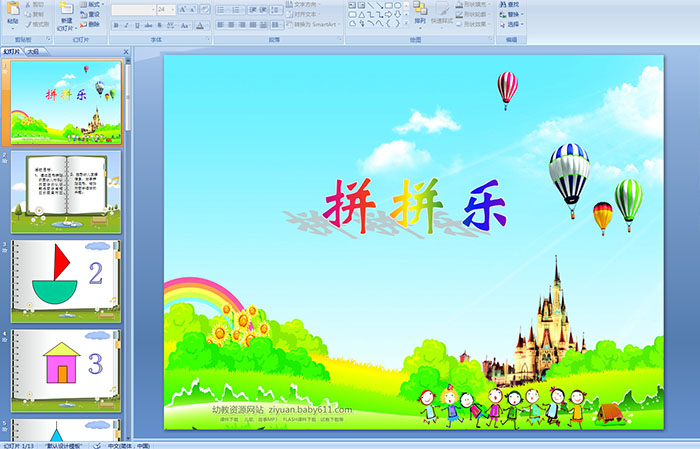Toggle Text Shadow formatting
Image resolution: width=700 pixels, height=449 pixels.
(159, 25)
